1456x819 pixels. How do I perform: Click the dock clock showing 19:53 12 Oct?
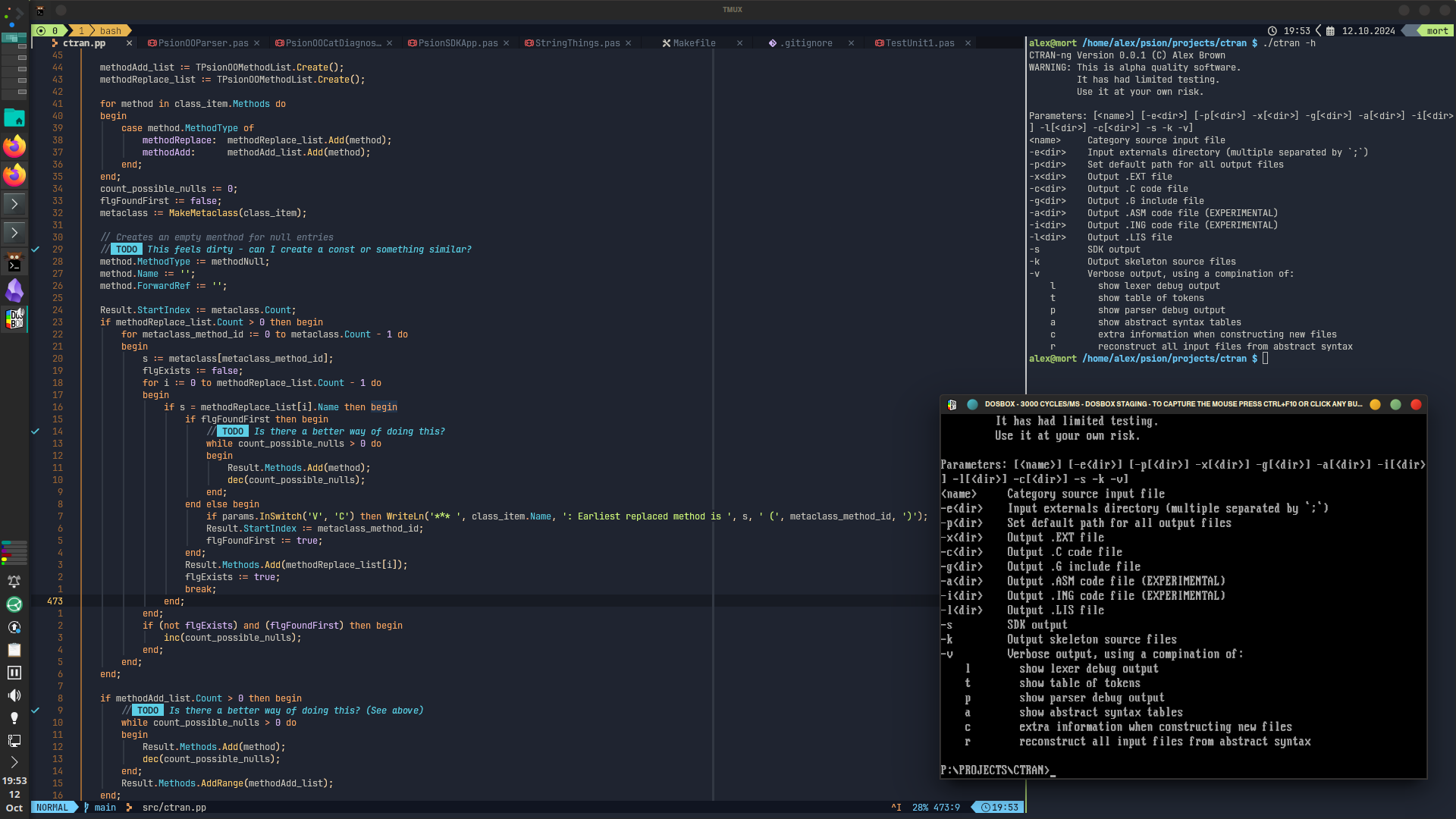[14, 794]
